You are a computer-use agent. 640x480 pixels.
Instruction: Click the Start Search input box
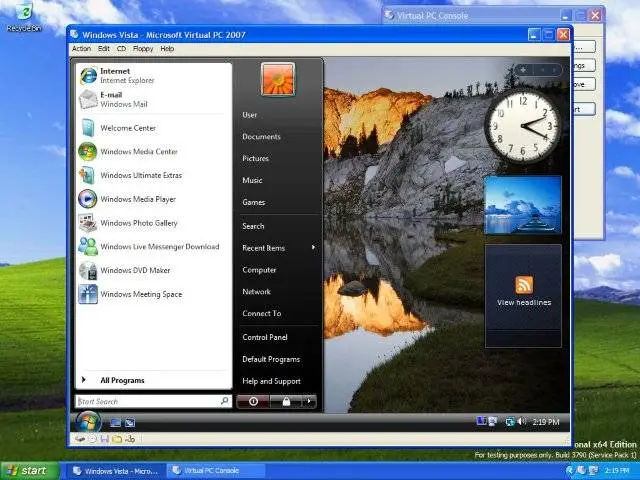pos(146,401)
